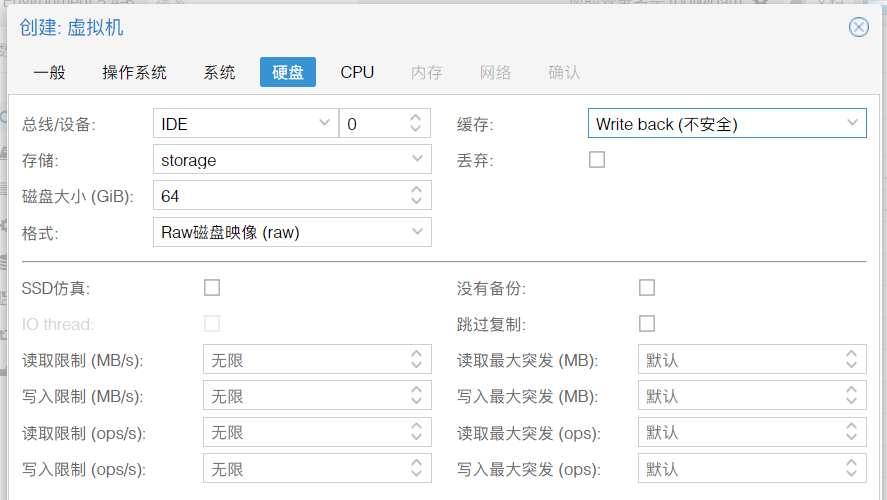887x500 pixels.
Task: Toggle the SSD仿真 checkbox
Action: pos(212,288)
